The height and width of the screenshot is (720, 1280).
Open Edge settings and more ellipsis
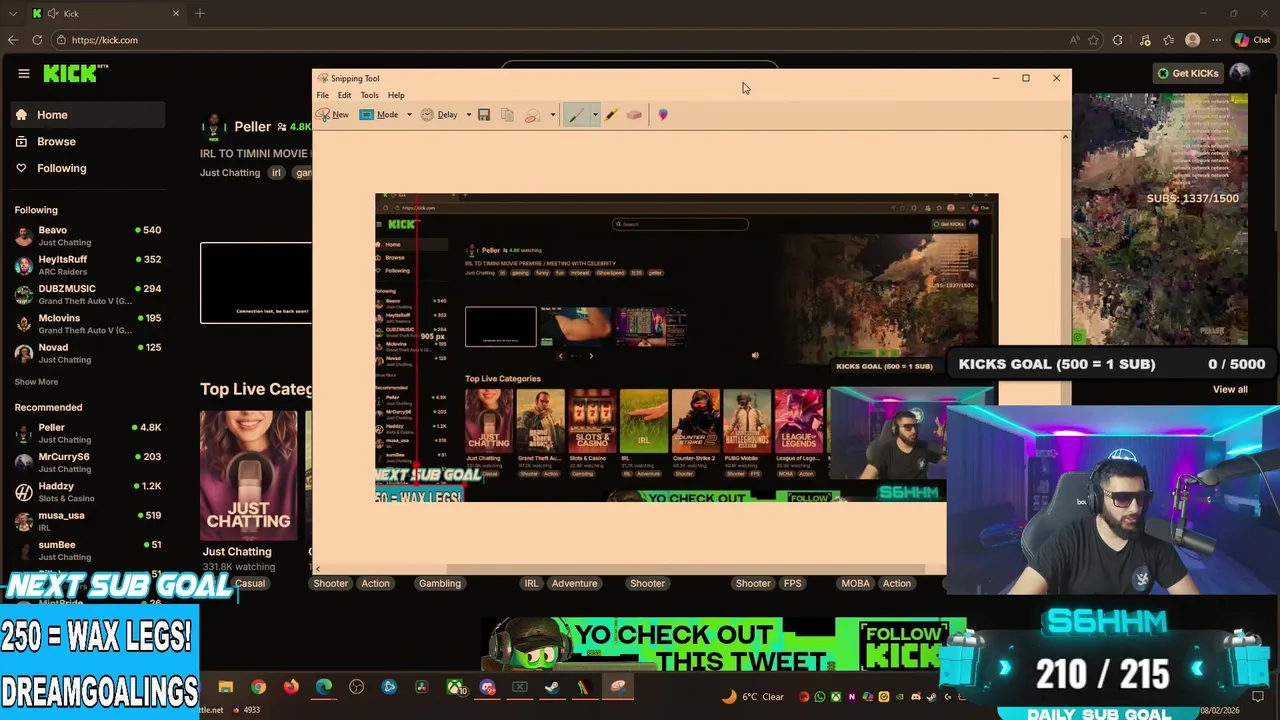coord(1216,40)
